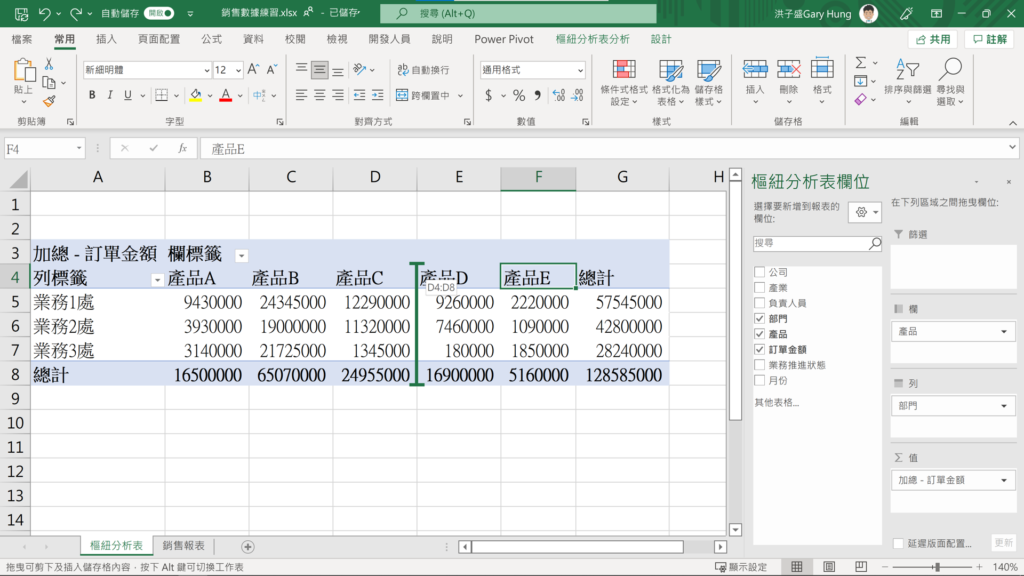Click the Undo icon in the title bar
1024x576 pixels.
(x=44, y=13)
